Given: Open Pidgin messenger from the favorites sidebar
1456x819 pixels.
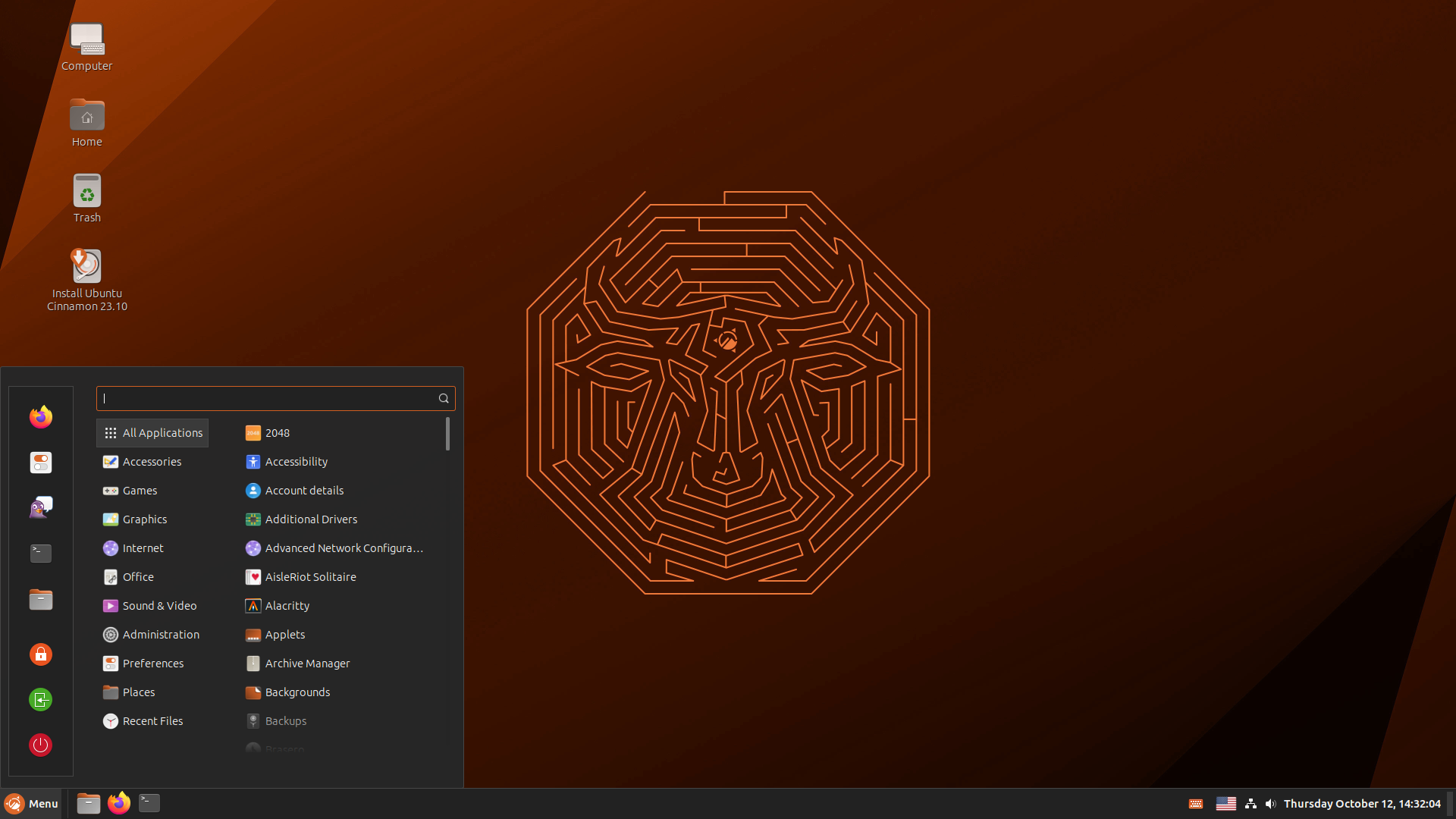Looking at the screenshot, I should 41,508.
